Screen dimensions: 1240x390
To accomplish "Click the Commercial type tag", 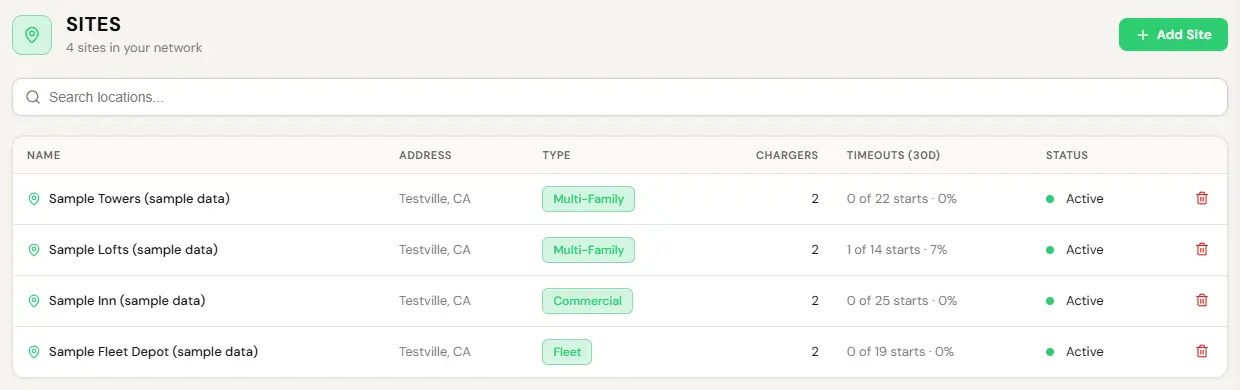I will pos(587,301).
